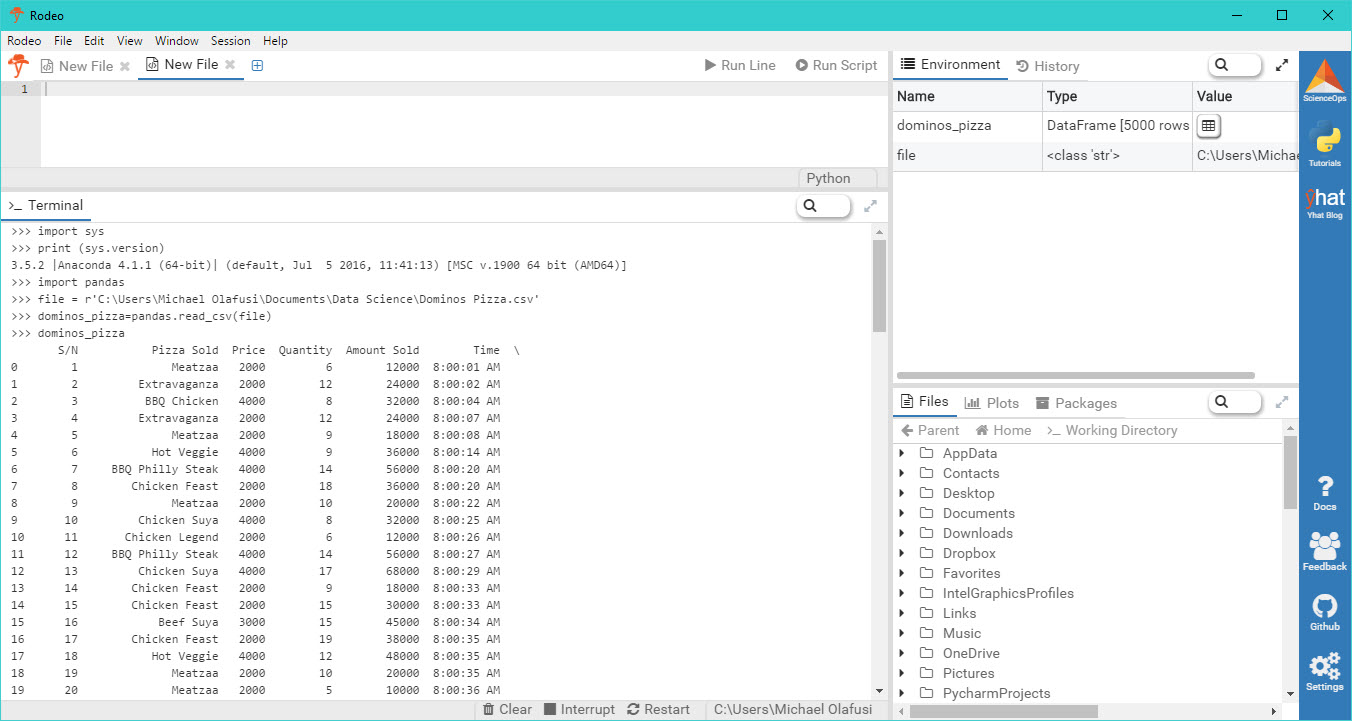Open Settings via the gear icon
The image size is (1352, 721).
[x=1324, y=670]
